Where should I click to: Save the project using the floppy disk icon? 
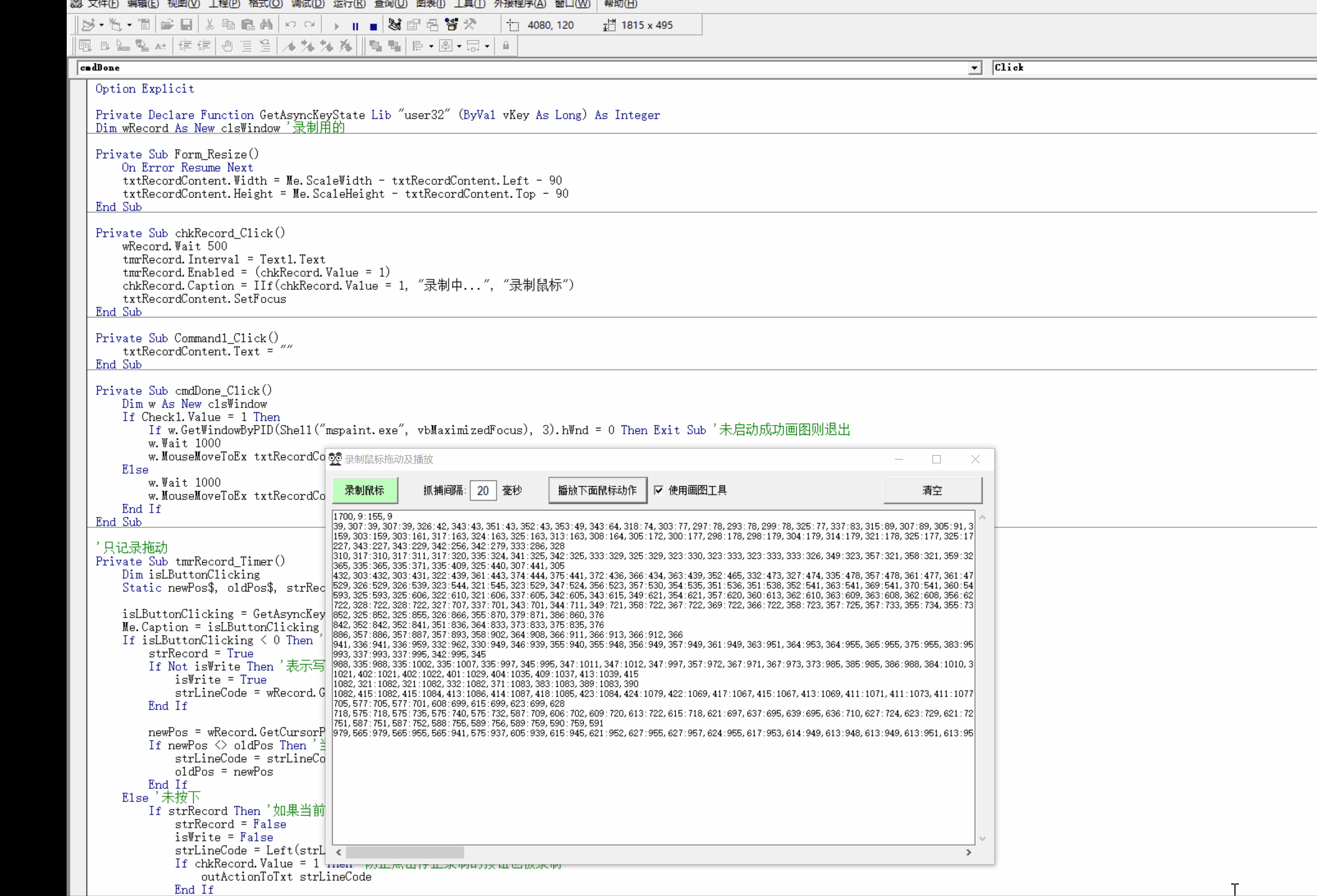(187, 25)
